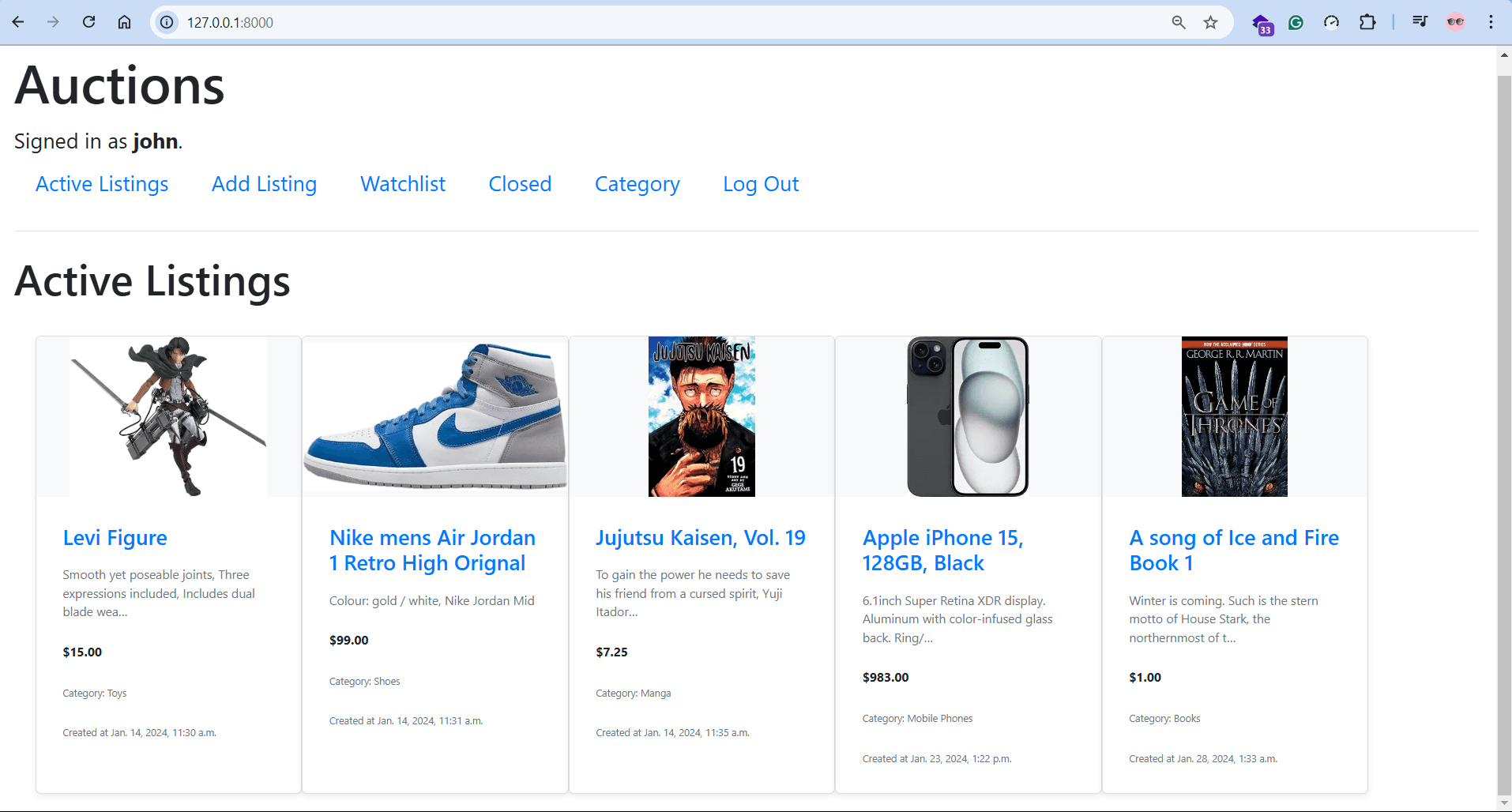Open Chrome three-dot menu
Image resolution: width=1512 pixels, height=812 pixels.
(x=1491, y=22)
